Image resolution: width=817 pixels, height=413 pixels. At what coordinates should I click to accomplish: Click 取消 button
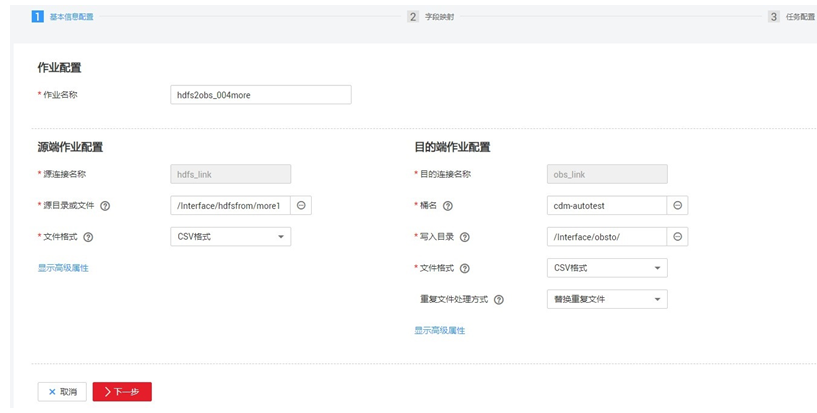click(62, 392)
